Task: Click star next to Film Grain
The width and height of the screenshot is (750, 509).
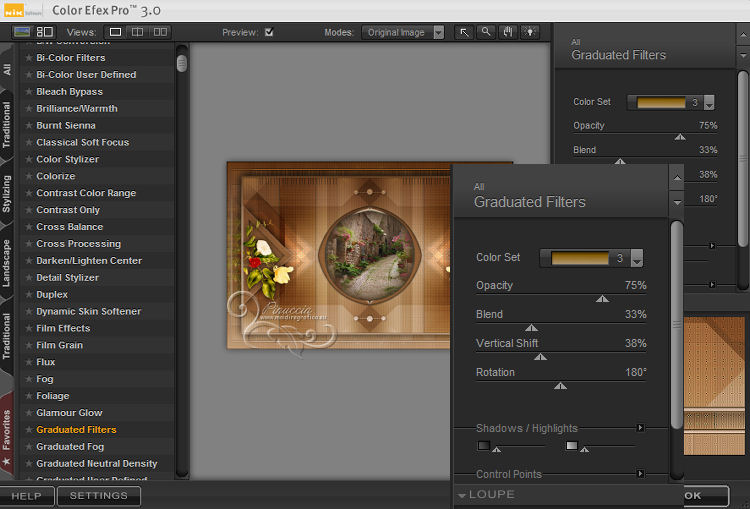Action: click(29, 345)
